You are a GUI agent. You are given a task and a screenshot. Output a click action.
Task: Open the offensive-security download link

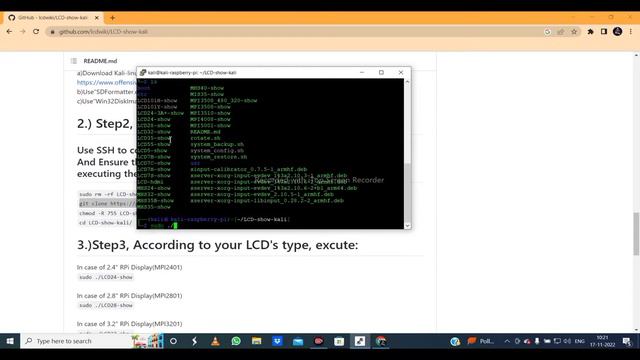(x=107, y=82)
